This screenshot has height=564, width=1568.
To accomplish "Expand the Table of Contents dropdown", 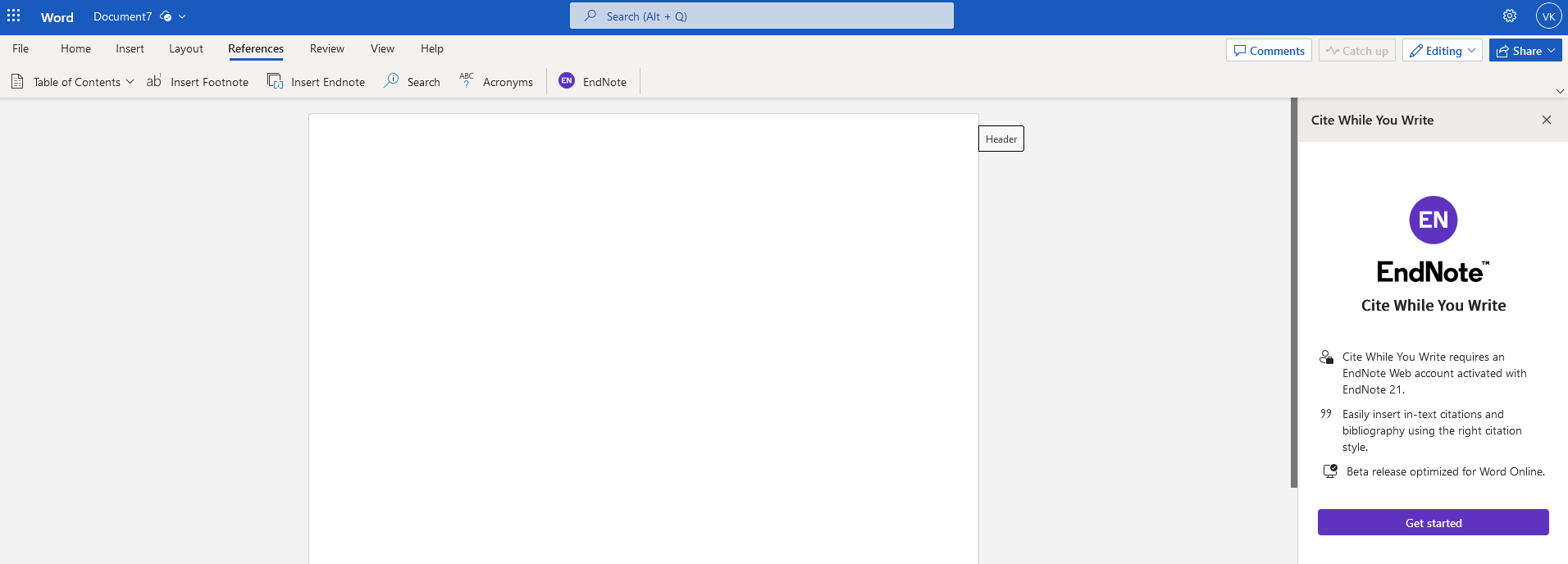I will (x=130, y=82).
